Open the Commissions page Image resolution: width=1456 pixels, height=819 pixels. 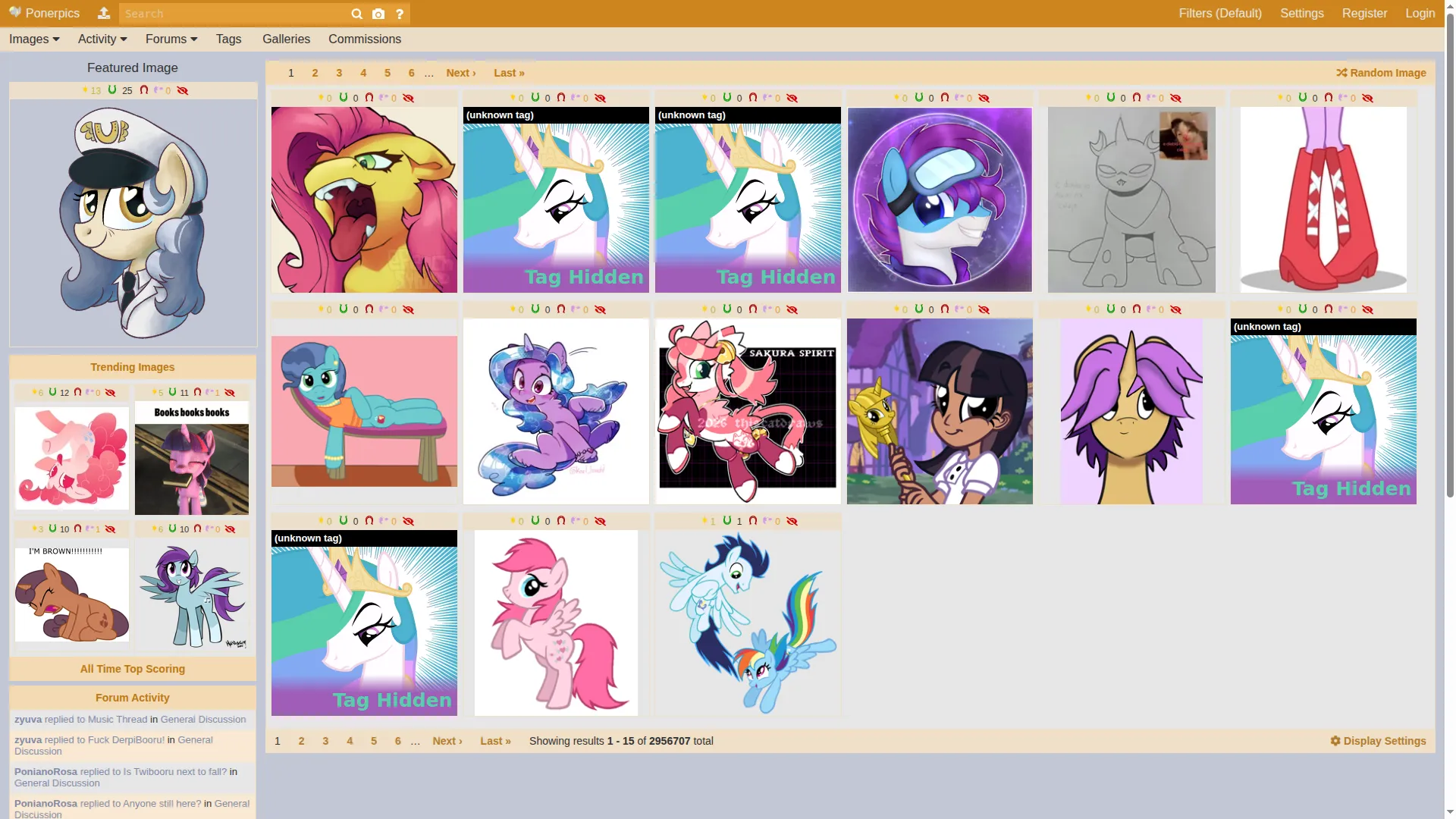[x=365, y=39]
